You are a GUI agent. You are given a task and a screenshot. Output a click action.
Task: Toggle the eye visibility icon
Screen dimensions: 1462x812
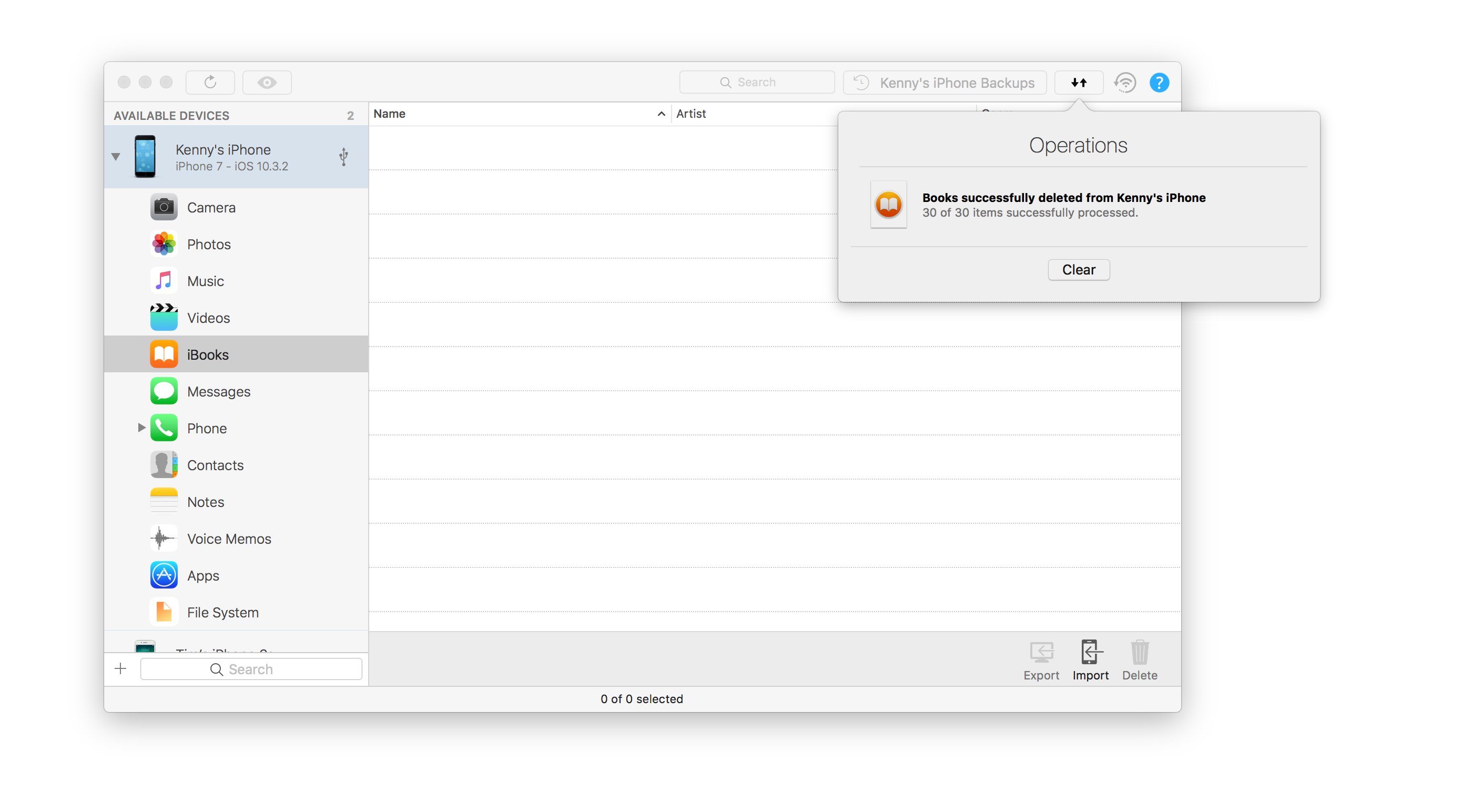(x=267, y=81)
